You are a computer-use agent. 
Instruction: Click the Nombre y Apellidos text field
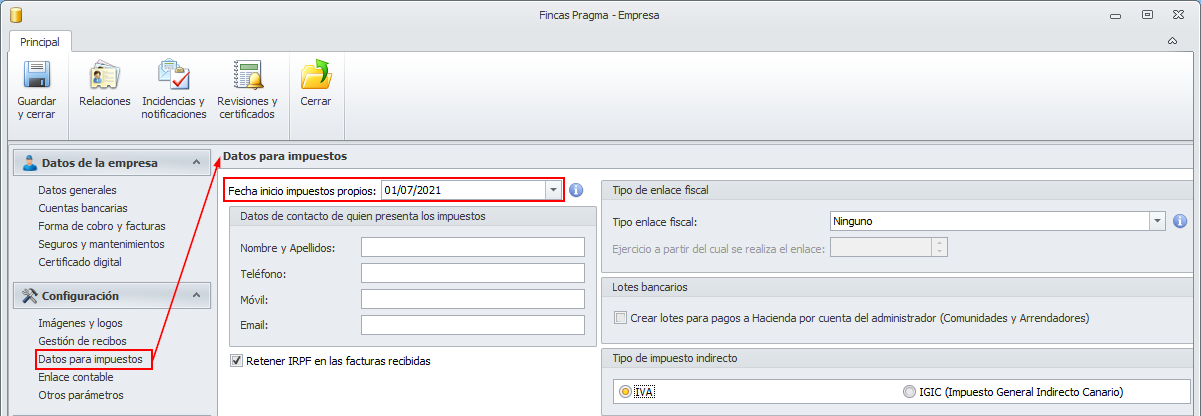click(x=472, y=248)
